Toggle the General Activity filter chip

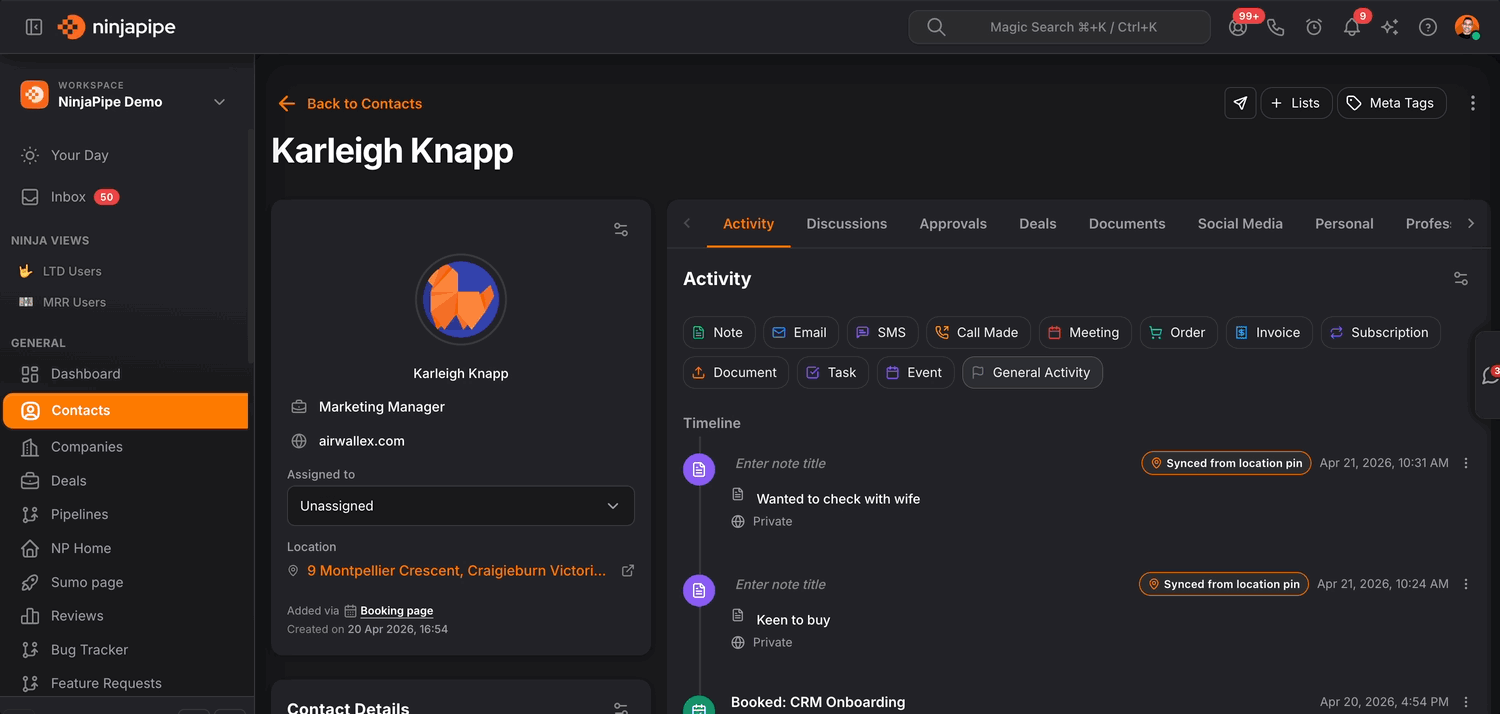tap(1031, 373)
